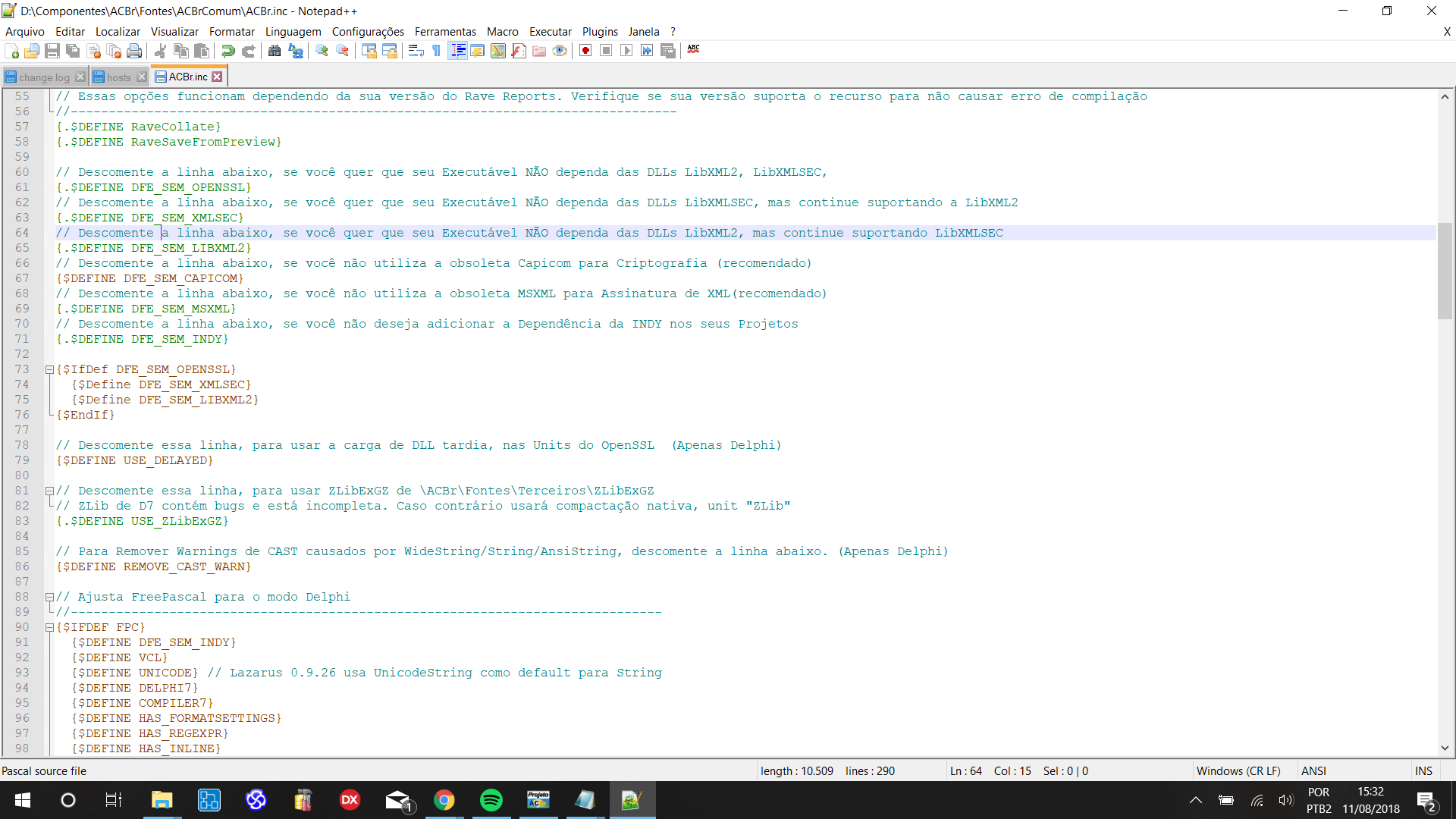Toggle synchronized vertical scrolling icon
The width and height of the screenshot is (1456, 819).
pos(369,51)
